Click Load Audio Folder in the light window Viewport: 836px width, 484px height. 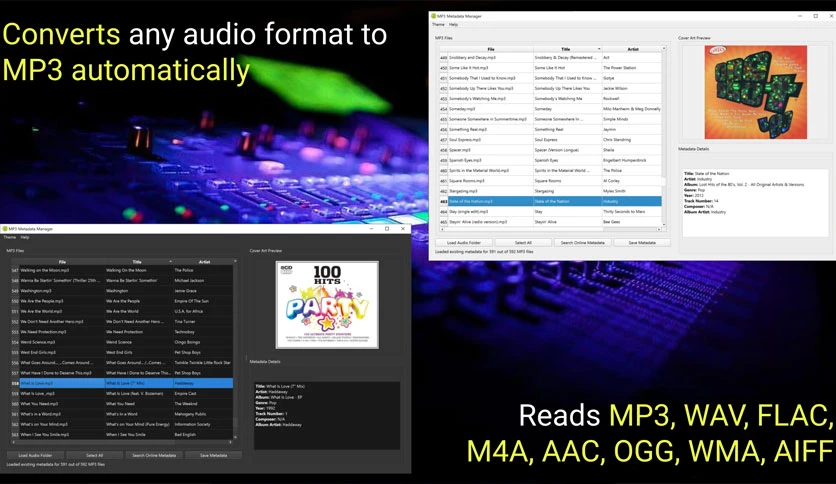pyautogui.click(x=463, y=243)
